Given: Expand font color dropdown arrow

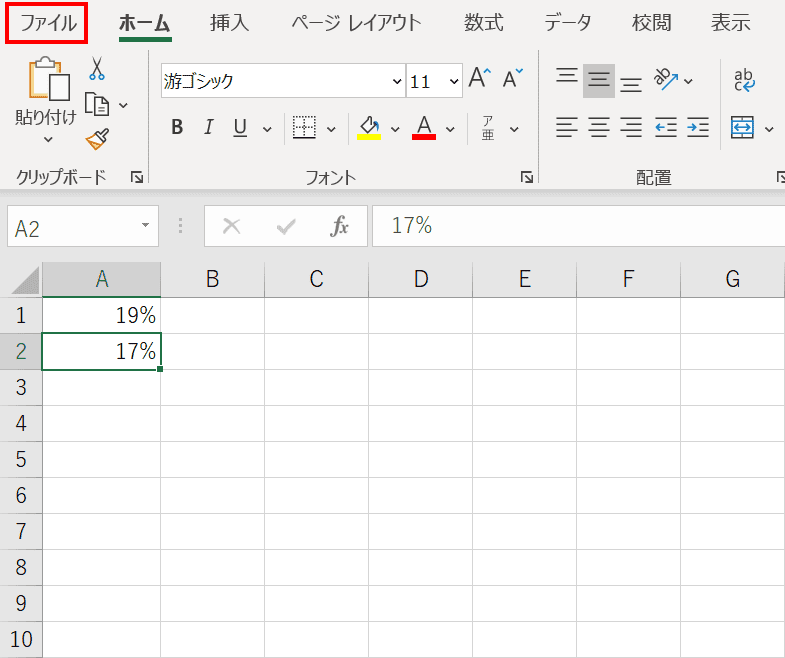Looking at the screenshot, I should (x=450, y=129).
